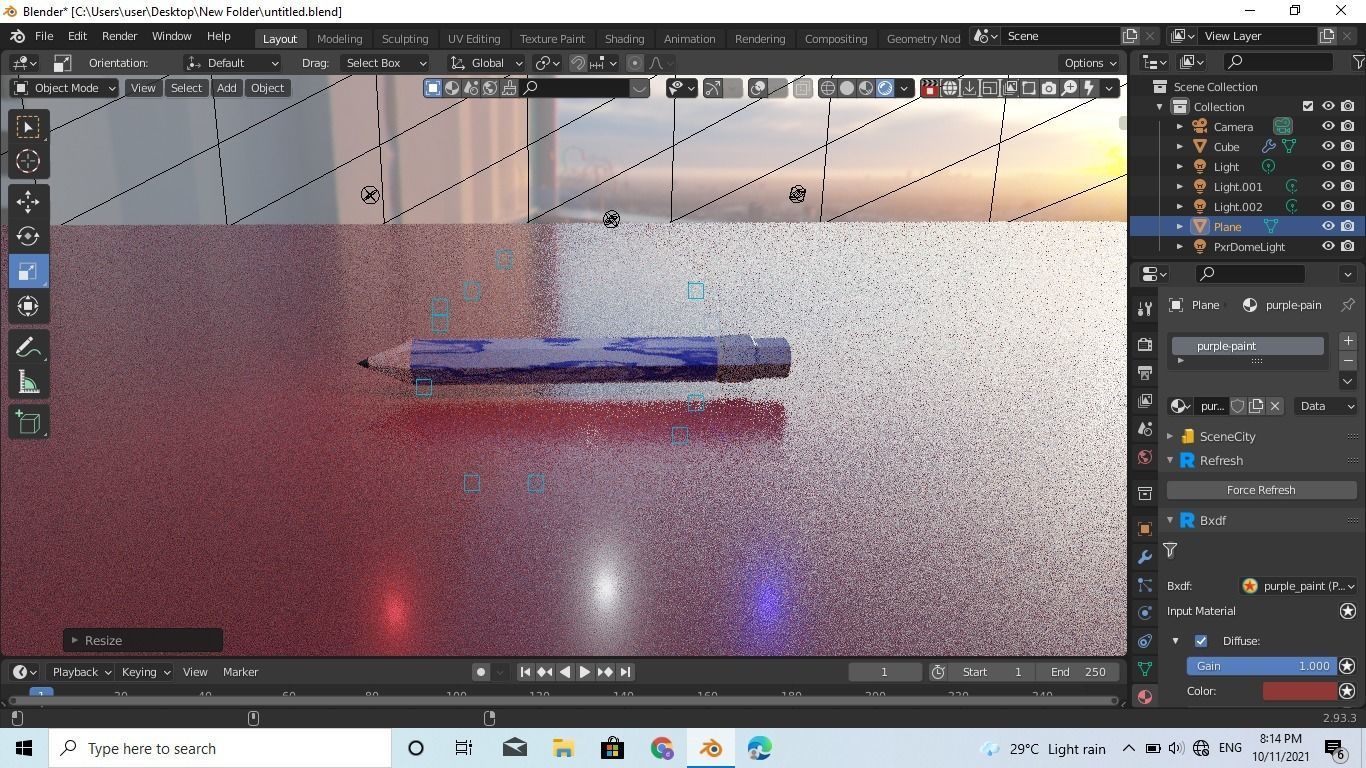Open the Bxdf purple_paint dropdown
1366x768 pixels.
pos(1298,586)
